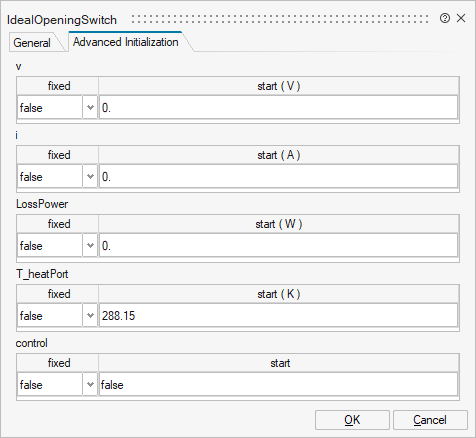This screenshot has height=438, width=476.
Task: Expand the i fixed dropdown arrow
Action: [x=90, y=176]
